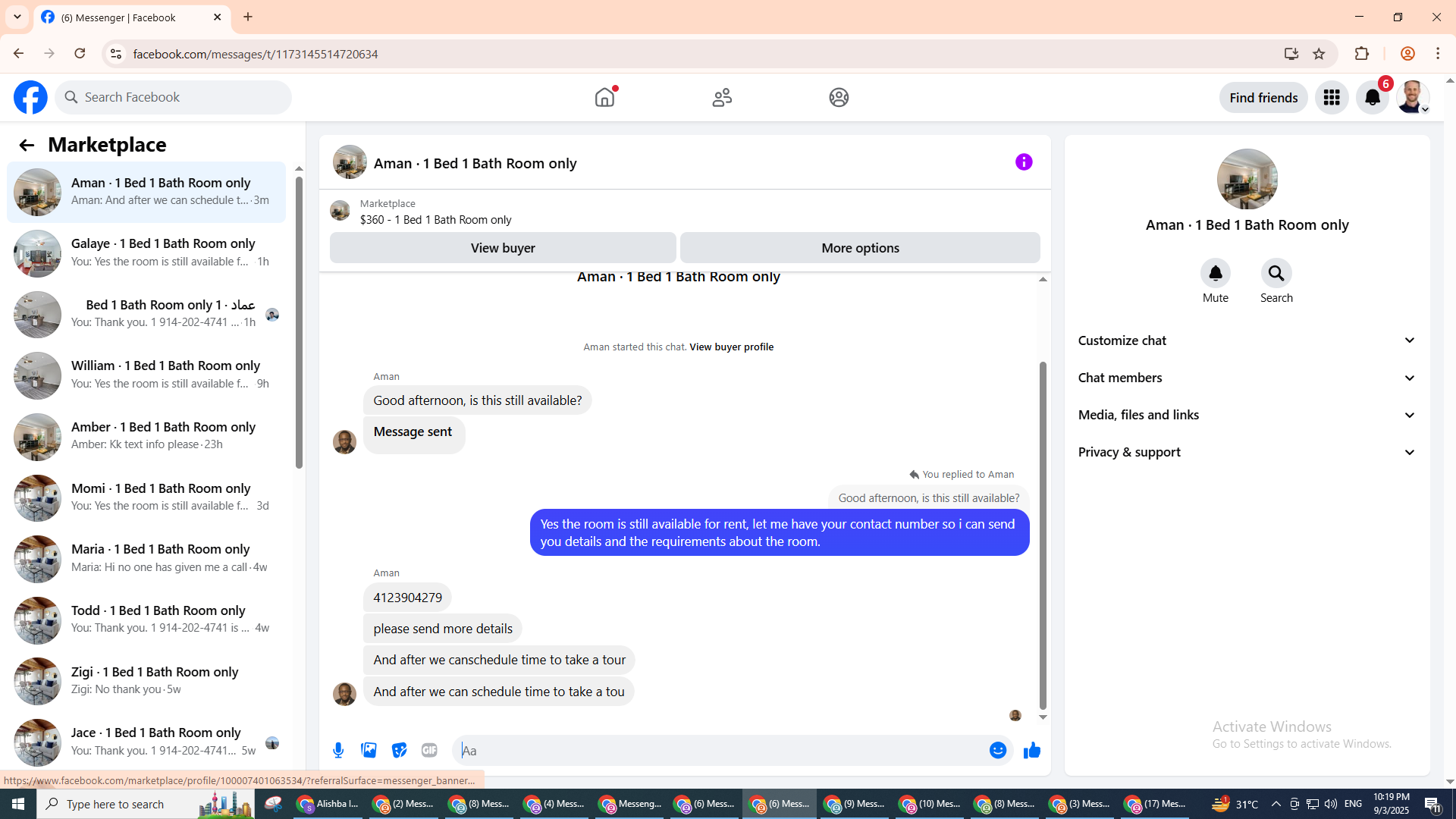This screenshot has width=1456, height=819.
Task: Click the 'please send more details' message
Action: click(x=442, y=629)
